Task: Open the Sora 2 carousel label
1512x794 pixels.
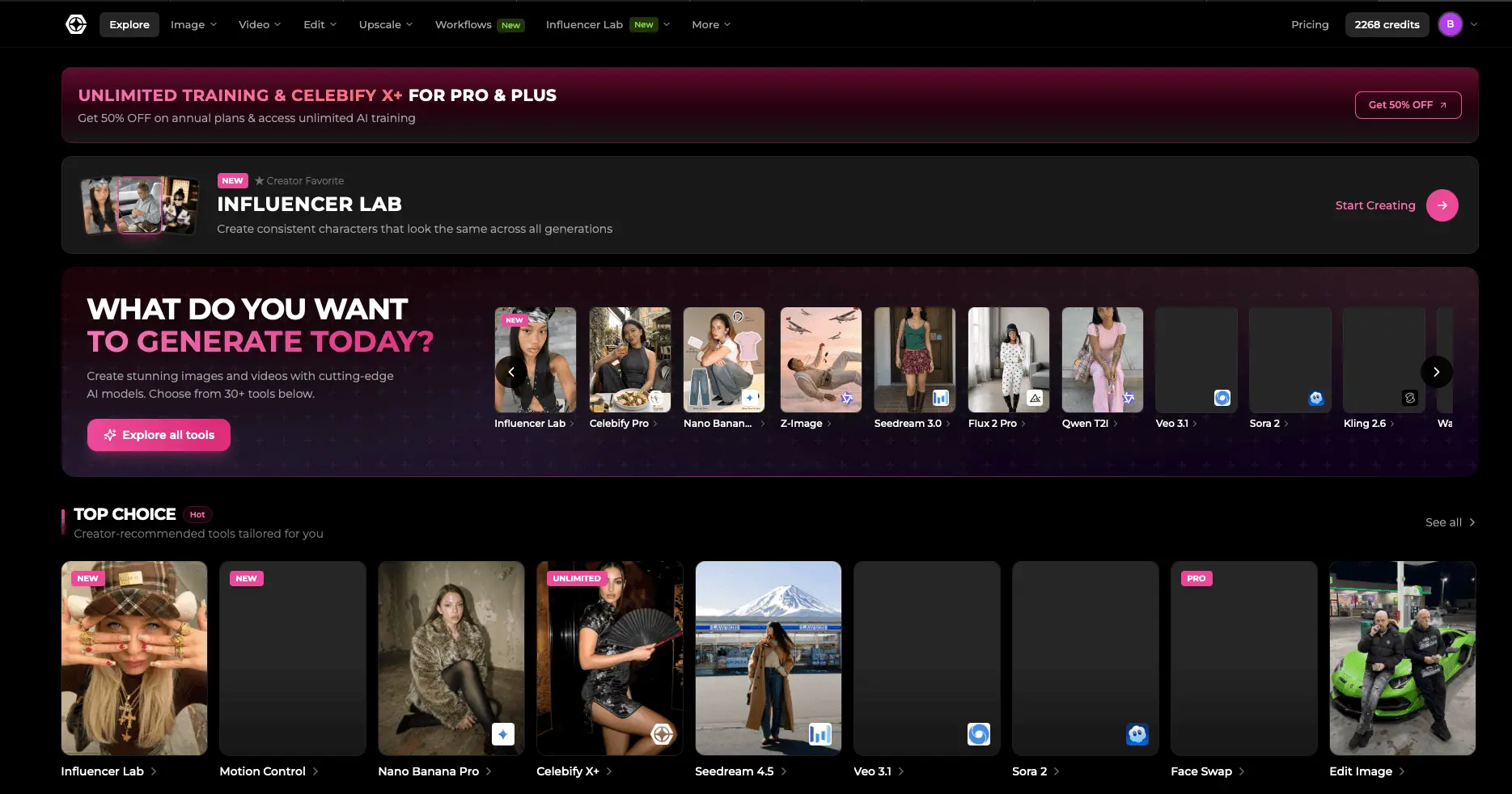Action: click(x=1269, y=424)
